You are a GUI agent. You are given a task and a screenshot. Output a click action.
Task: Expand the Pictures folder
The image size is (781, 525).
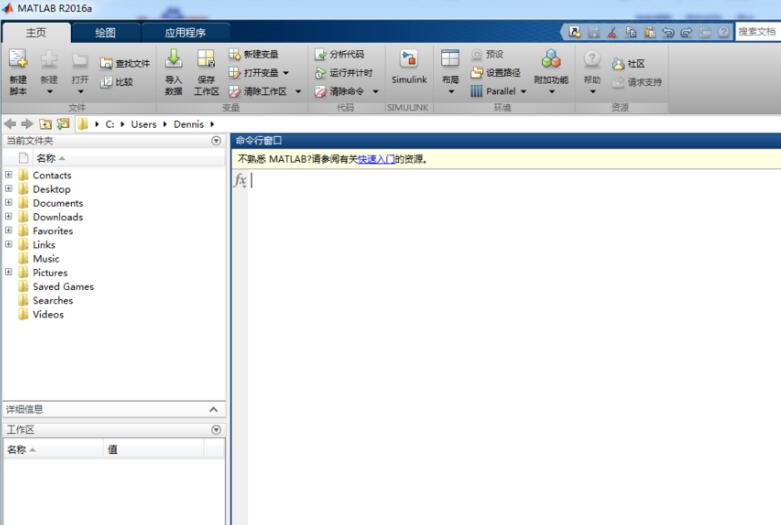pyautogui.click(x=8, y=272)
